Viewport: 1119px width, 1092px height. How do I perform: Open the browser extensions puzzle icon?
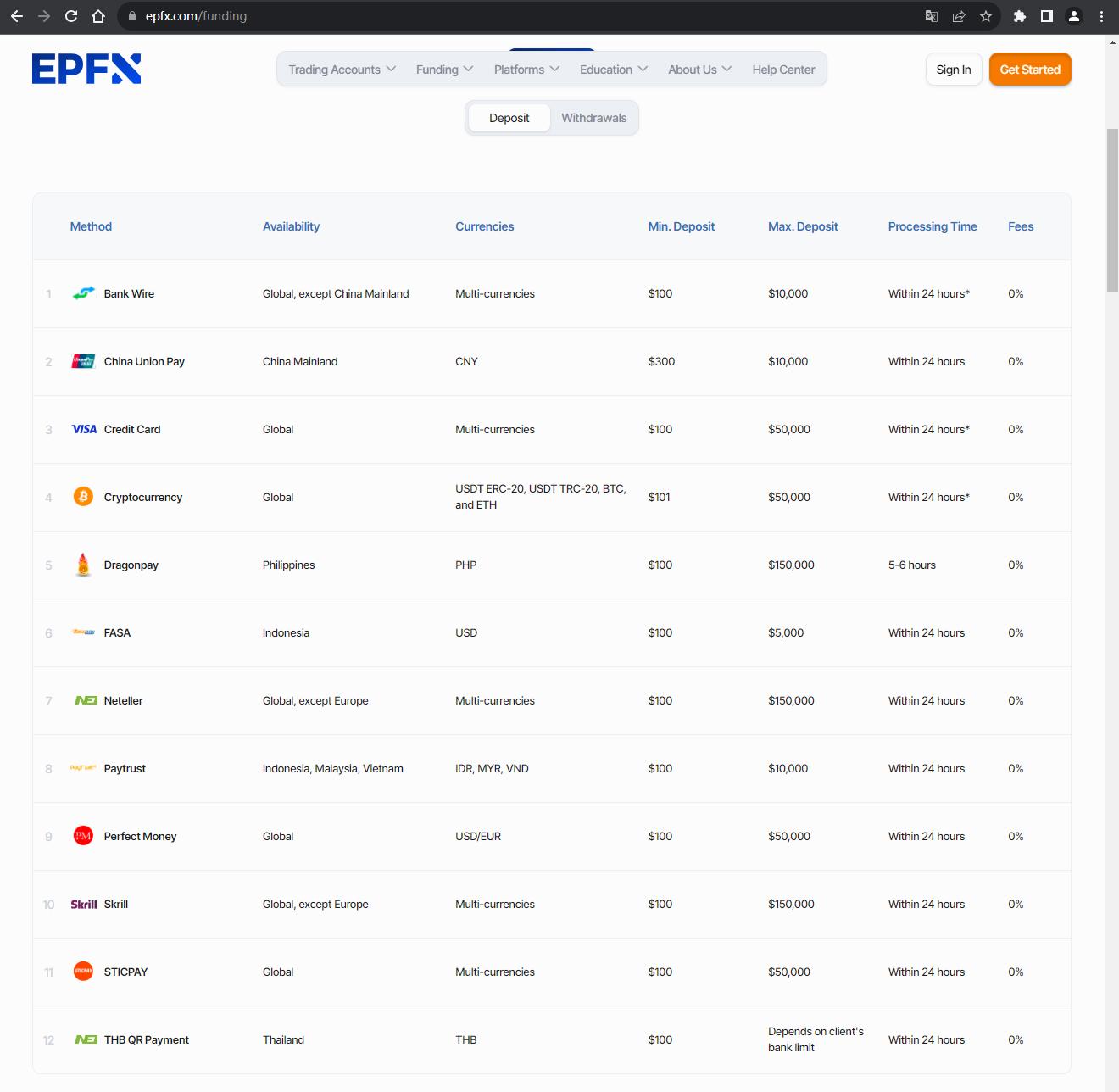pos(1020,16)
